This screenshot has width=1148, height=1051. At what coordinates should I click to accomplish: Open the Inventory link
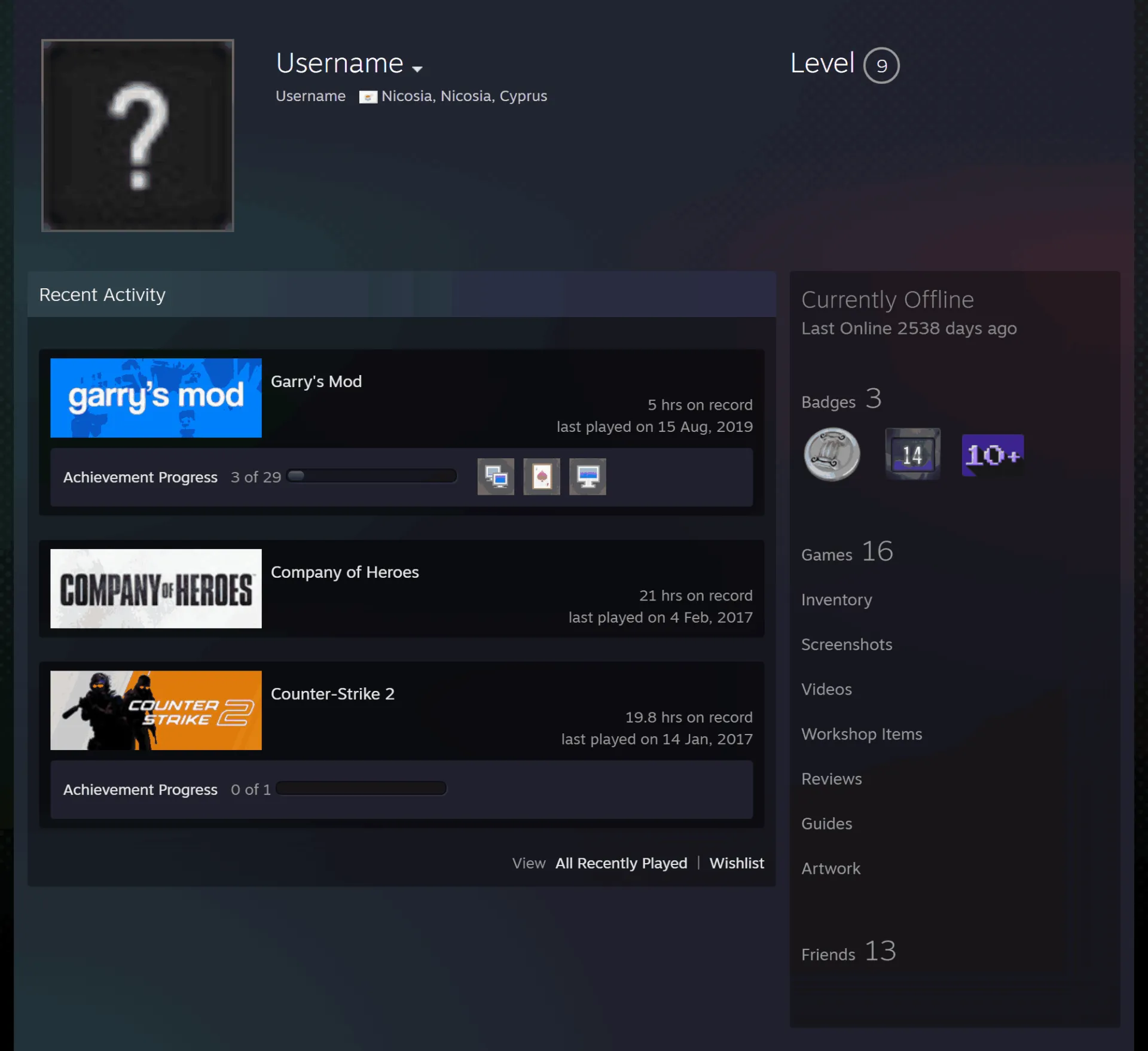tap(836, 600)
